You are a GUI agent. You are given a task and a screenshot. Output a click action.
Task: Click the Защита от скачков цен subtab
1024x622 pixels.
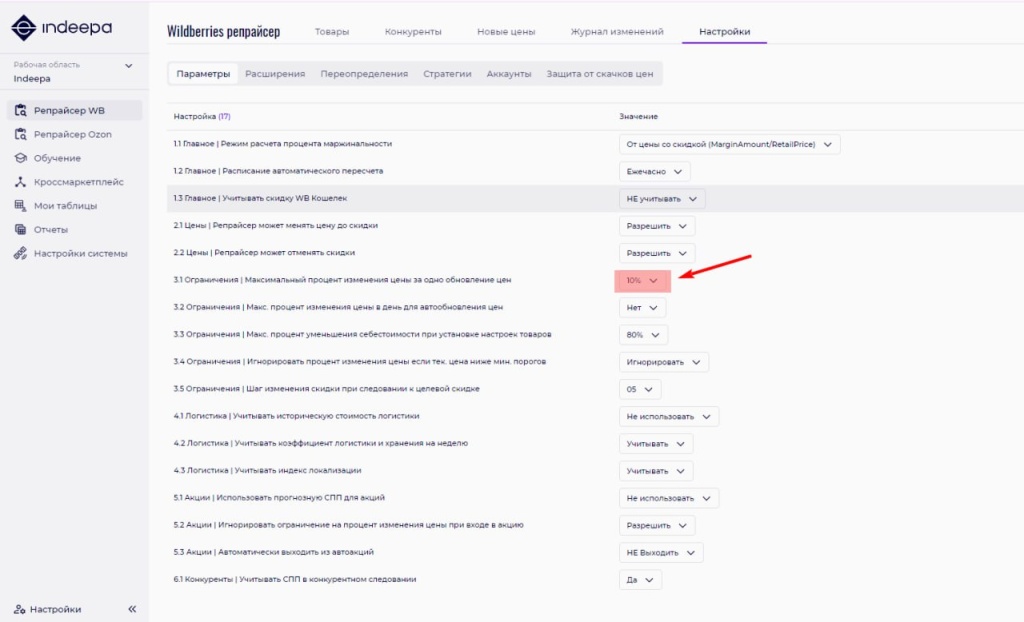tap(599, 74)
